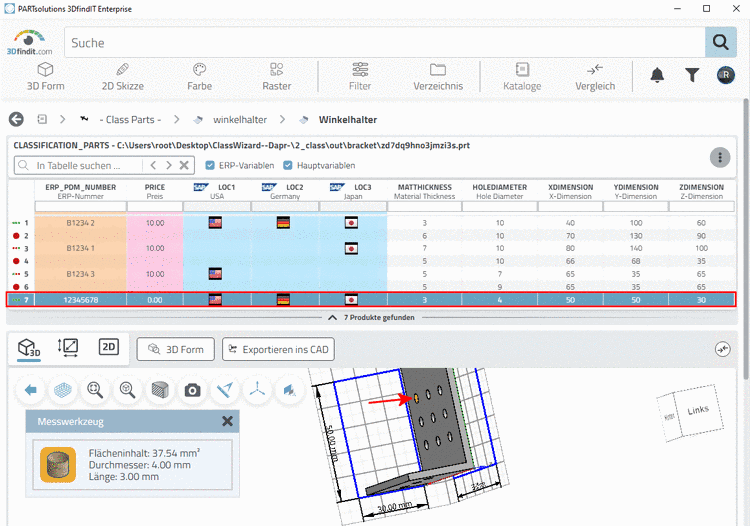The height and width of the screenshot is (526, 750).
Task: Toggle the shaded render mode icon
Action: (x=160, y=390)
